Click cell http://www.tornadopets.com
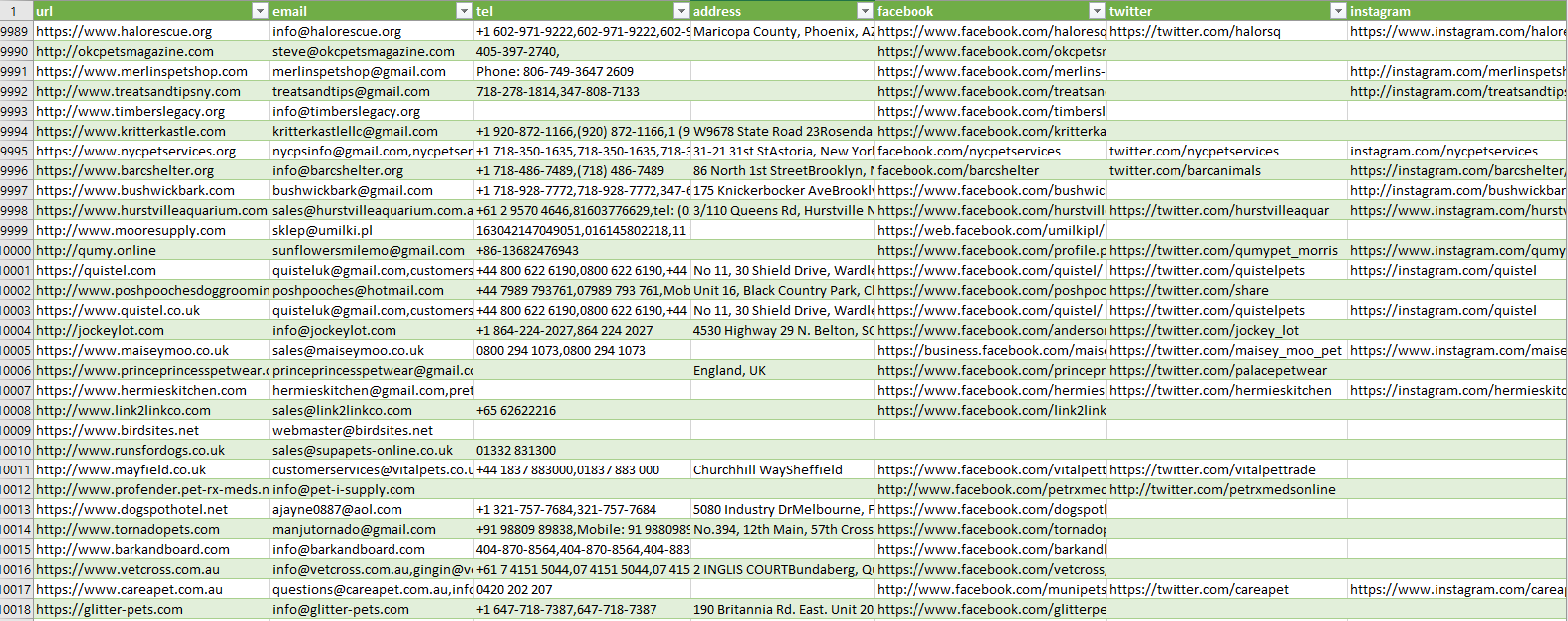Viewport: 1568px width, 621px height. click(x=151, y=529)
